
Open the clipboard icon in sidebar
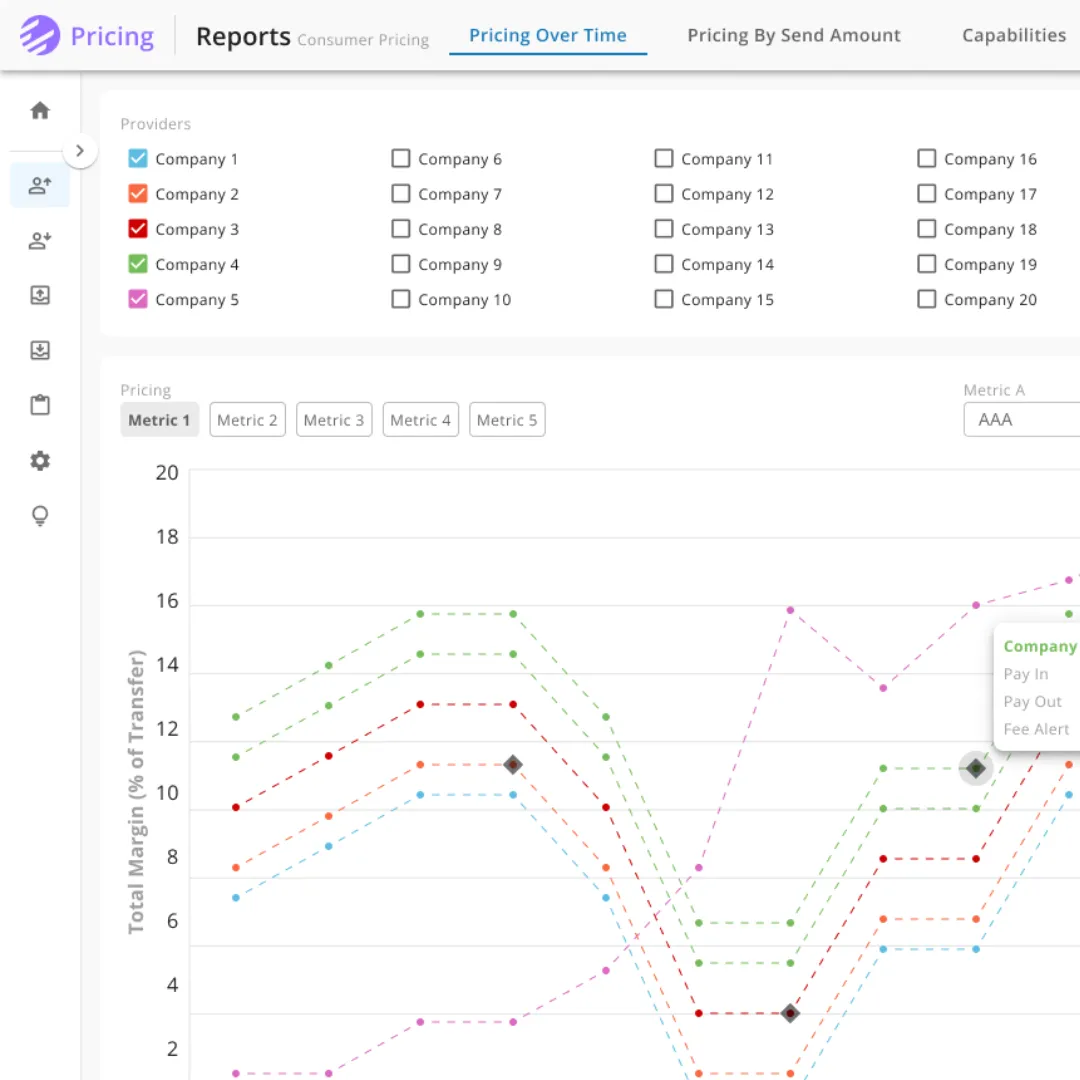(40, 405)
